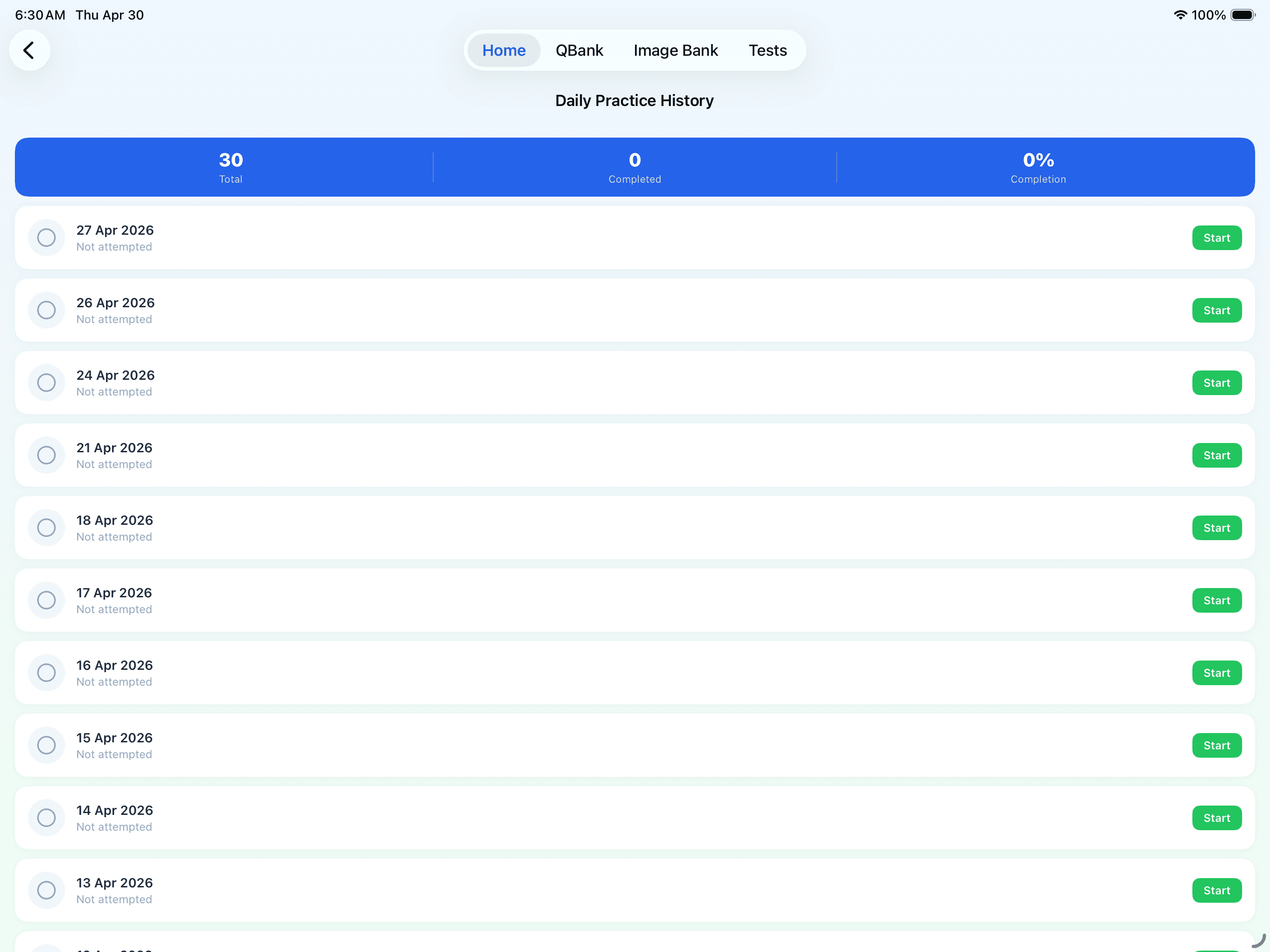Tap the 6:30 AM clock
The width and height of the screenshot is (1270, 952).
coord(40,15)
